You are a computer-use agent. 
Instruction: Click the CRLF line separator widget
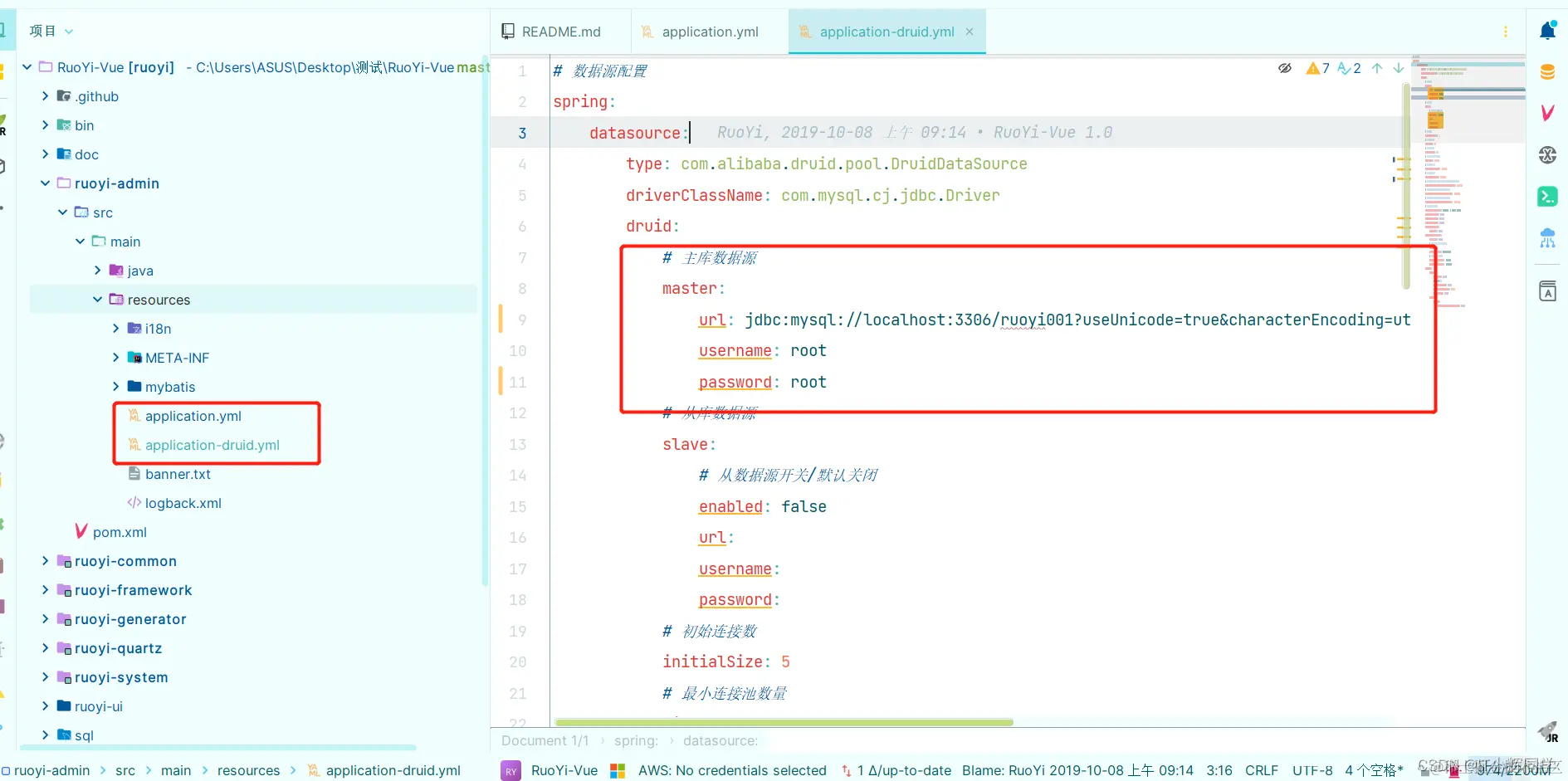pos(1262,771)
